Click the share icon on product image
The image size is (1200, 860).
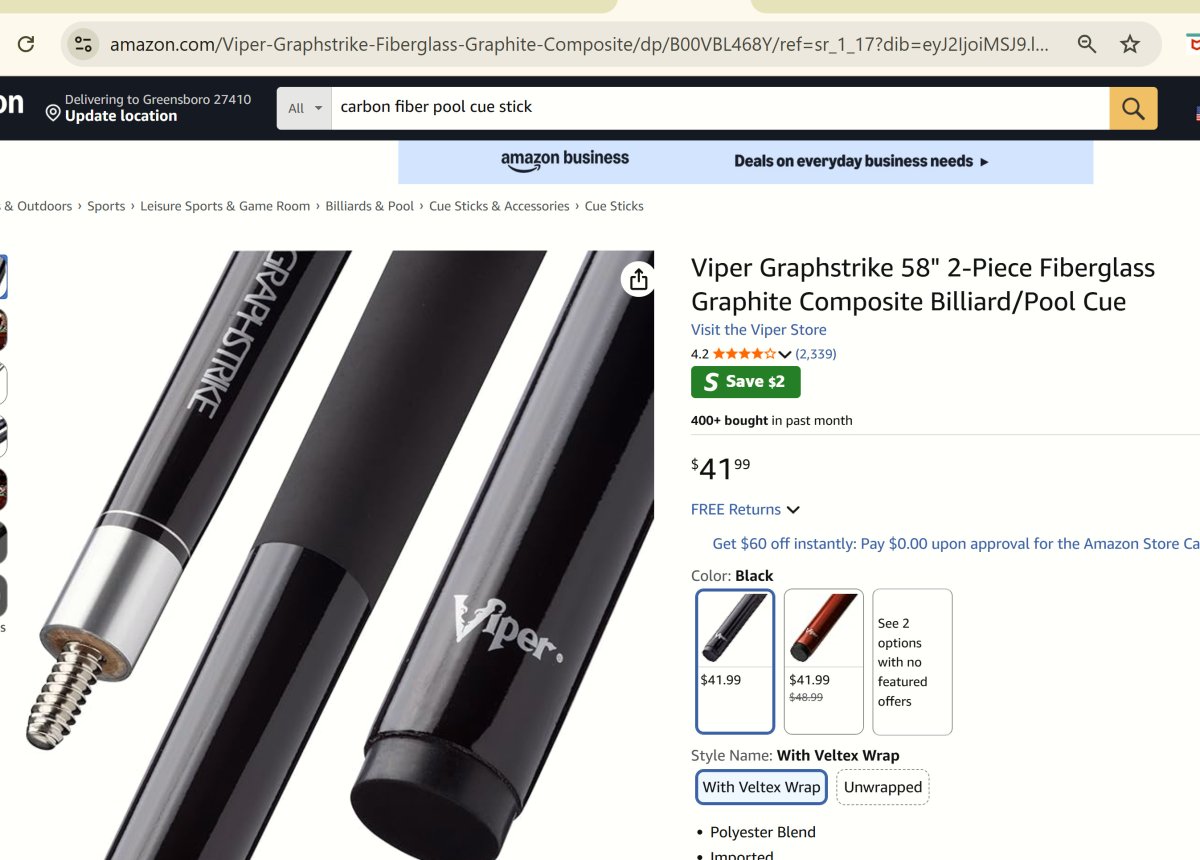[638, 279]
